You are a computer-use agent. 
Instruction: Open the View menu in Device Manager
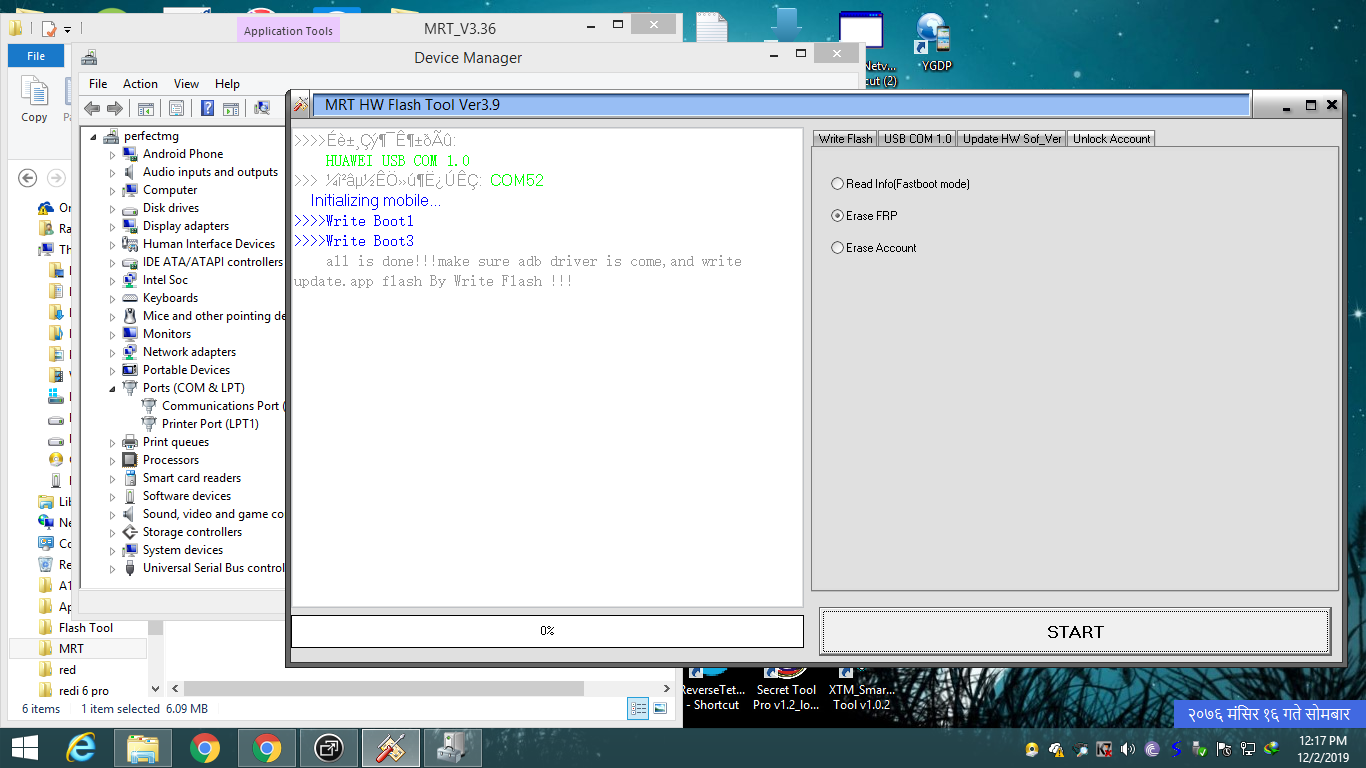click(186, 84)
